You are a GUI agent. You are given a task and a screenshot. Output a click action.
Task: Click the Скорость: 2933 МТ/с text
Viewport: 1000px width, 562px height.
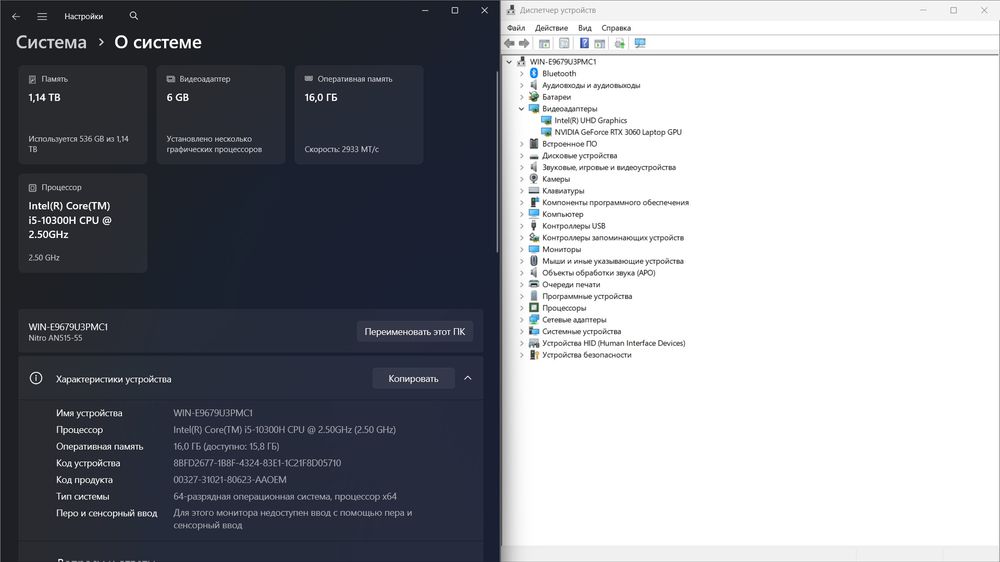tap(342, 149)
